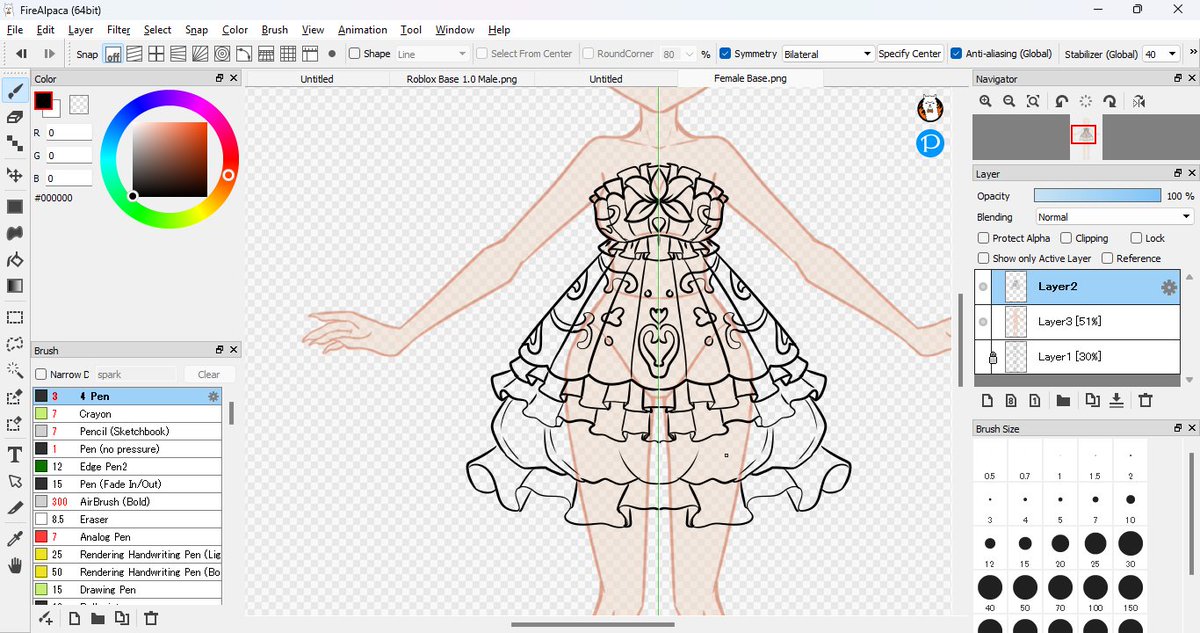
Task: Flip the view horizontally in Navigator
Action: (x=1139, y=101)
